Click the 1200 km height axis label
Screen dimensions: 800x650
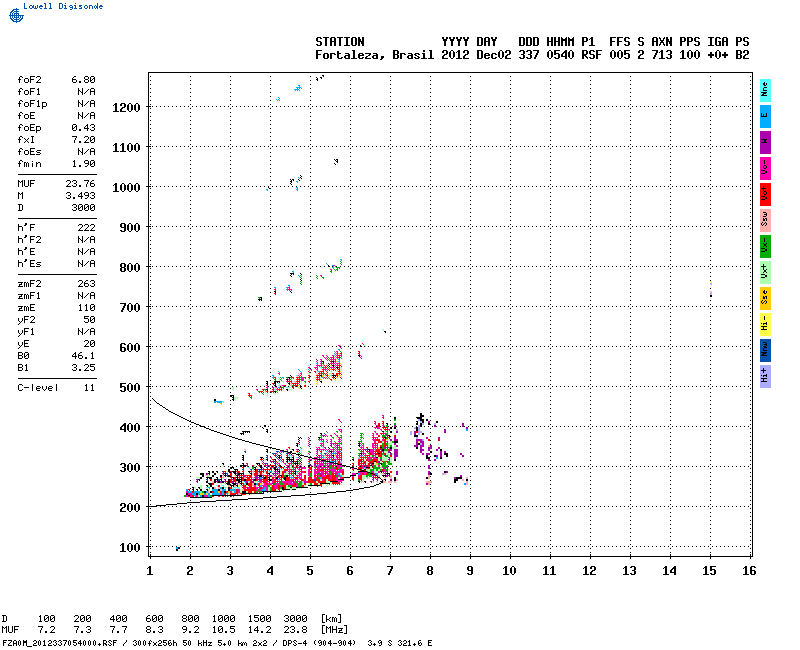click(x=126, y=108)
